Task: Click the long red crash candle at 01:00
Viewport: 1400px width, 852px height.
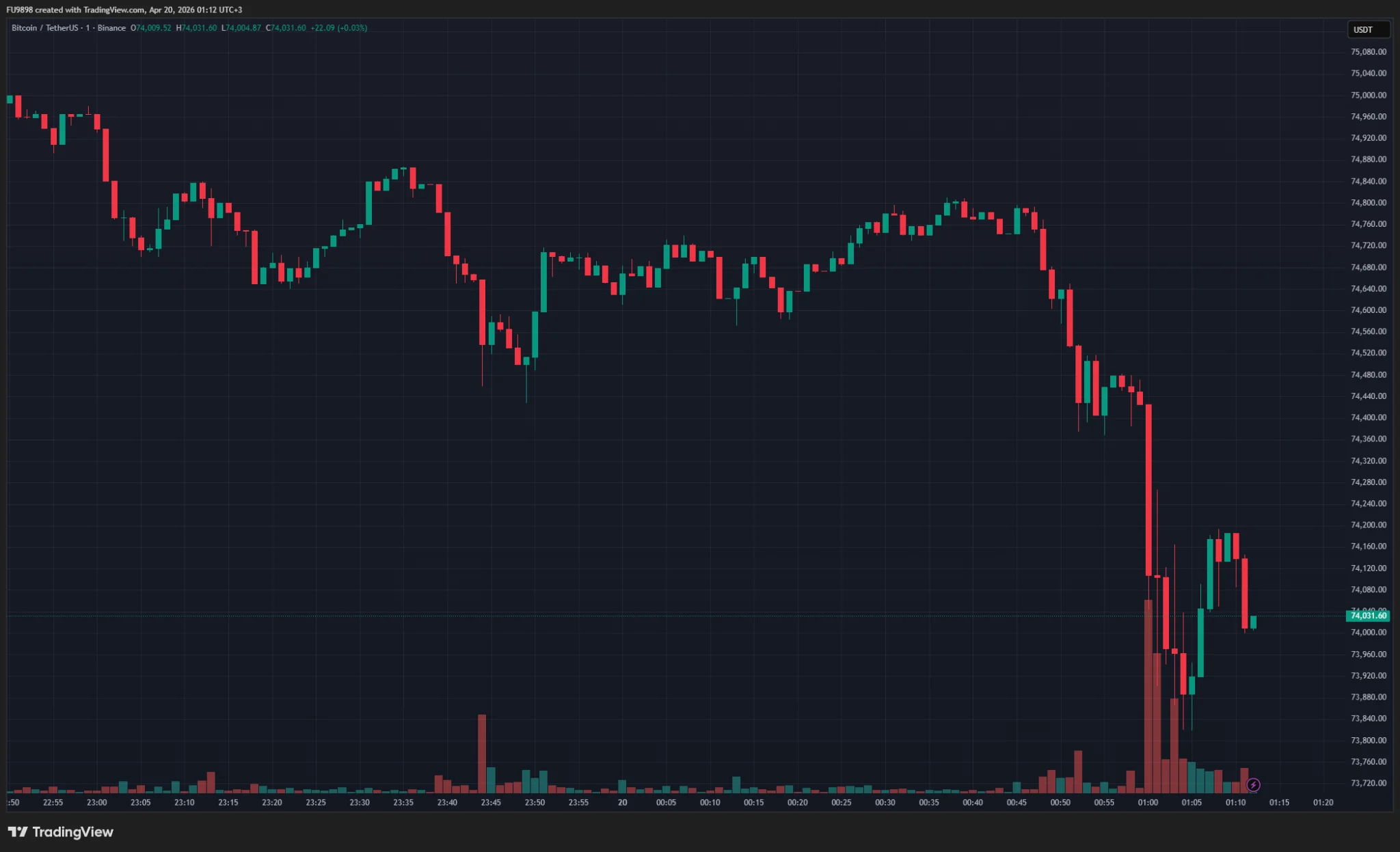Action: coord(1148,489)
